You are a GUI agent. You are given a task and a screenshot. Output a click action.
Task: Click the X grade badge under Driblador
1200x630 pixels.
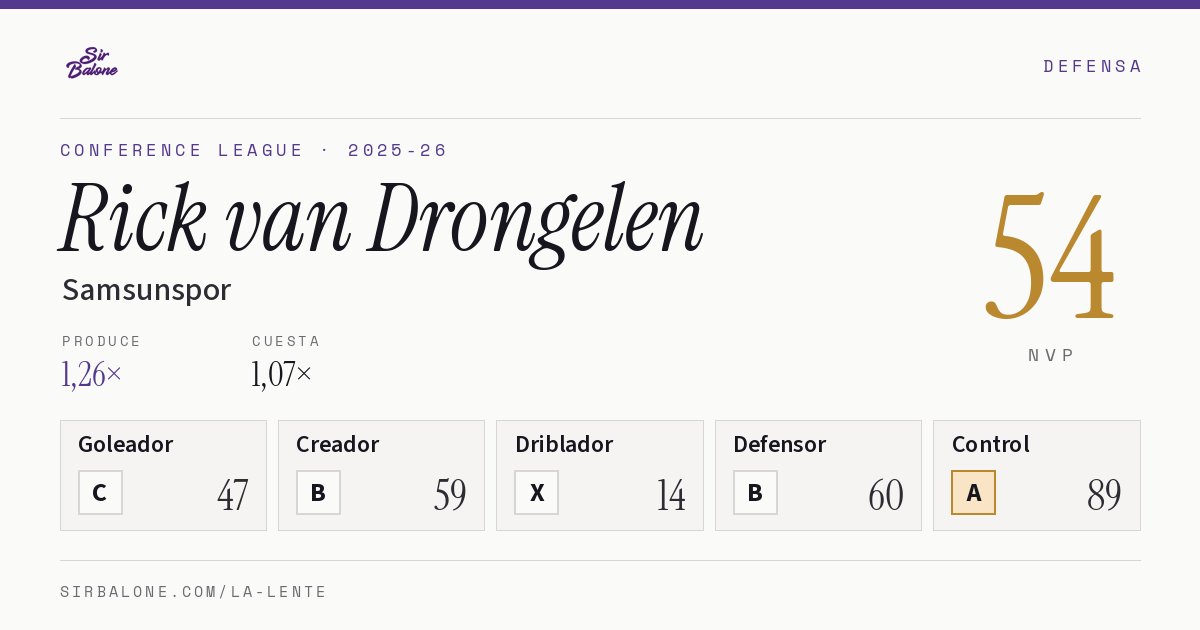click(537, 493)
